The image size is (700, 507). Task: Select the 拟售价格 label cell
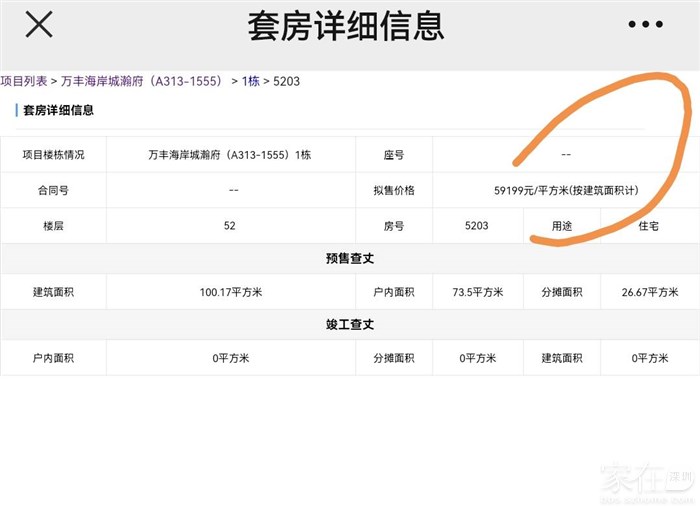393,190
